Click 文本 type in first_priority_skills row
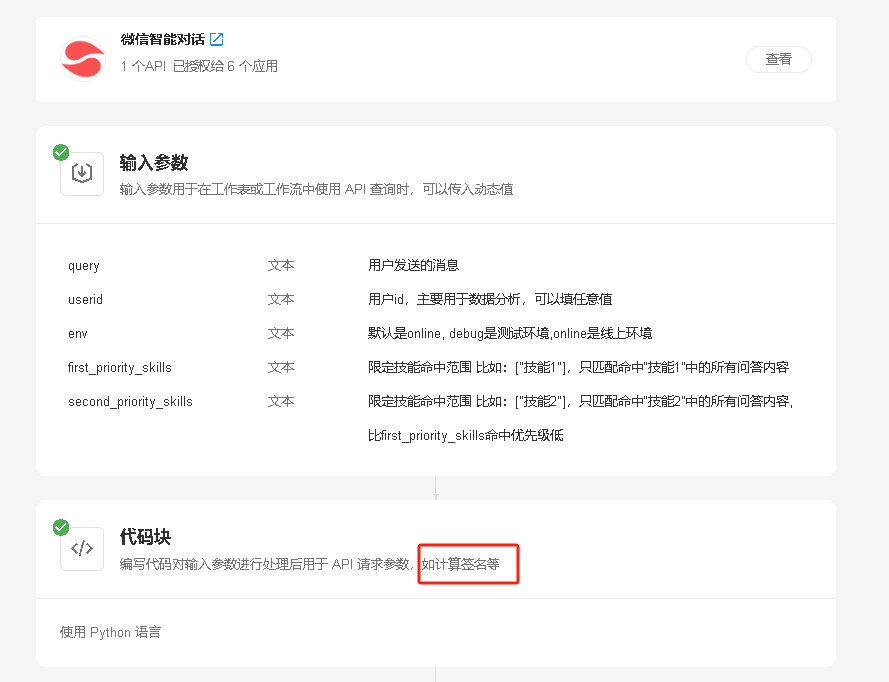Viewport: 889px width, 682px height. pos(281,367)
